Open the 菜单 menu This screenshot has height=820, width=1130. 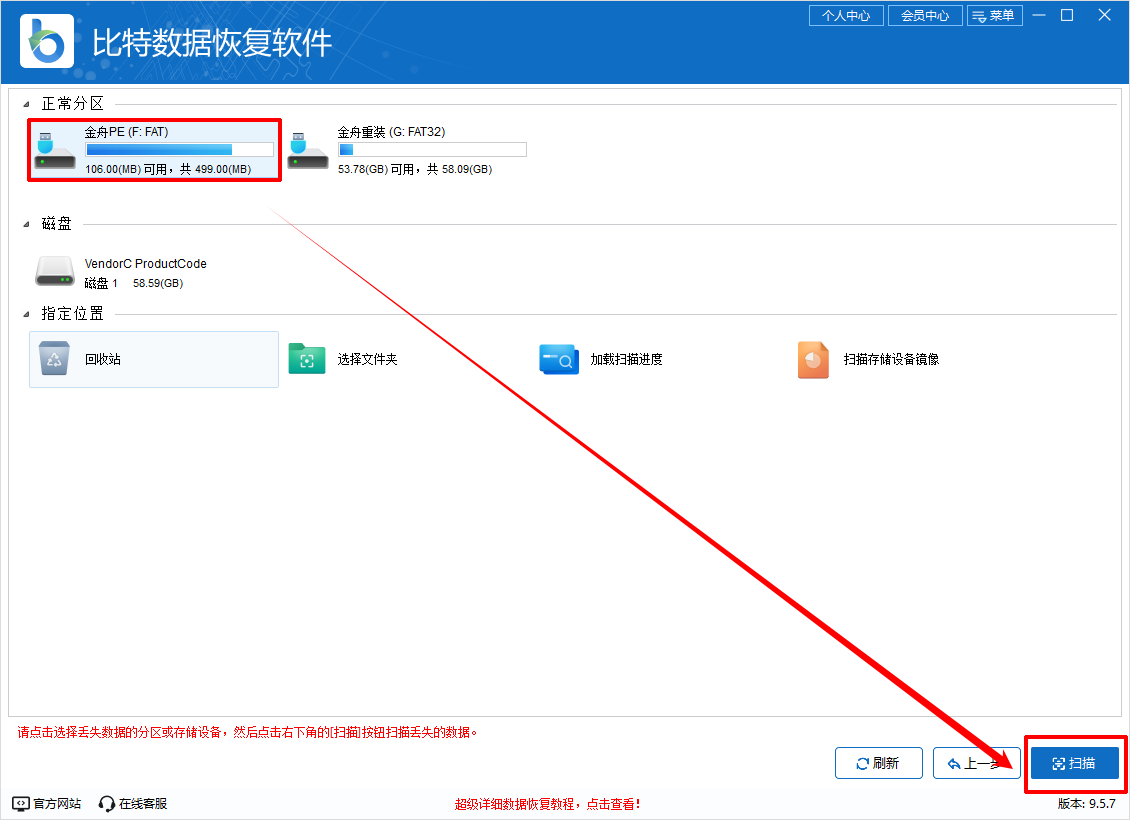point(995,15)
